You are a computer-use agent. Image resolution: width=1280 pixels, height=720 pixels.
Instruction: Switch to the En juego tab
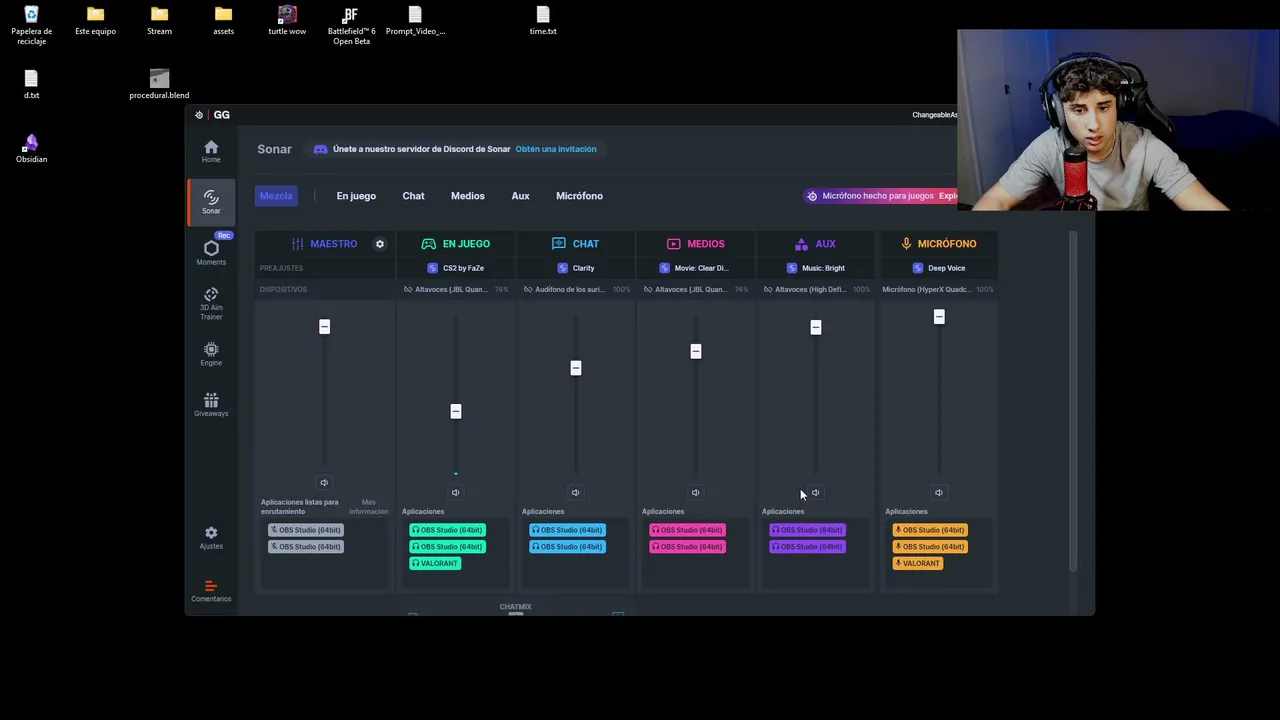pos(356,196)
